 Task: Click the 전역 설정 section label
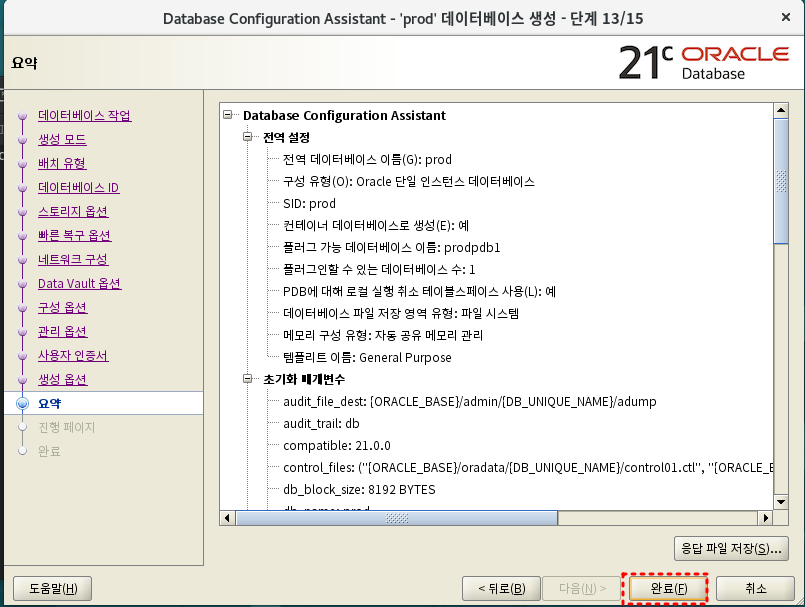pyautogui.click(x=286, y=137)
